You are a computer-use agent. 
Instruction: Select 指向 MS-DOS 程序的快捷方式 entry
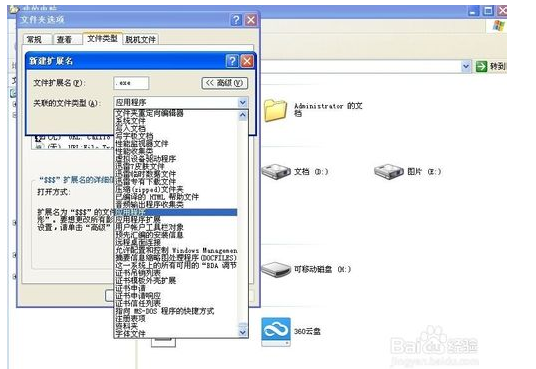click(x=176, y=311)
